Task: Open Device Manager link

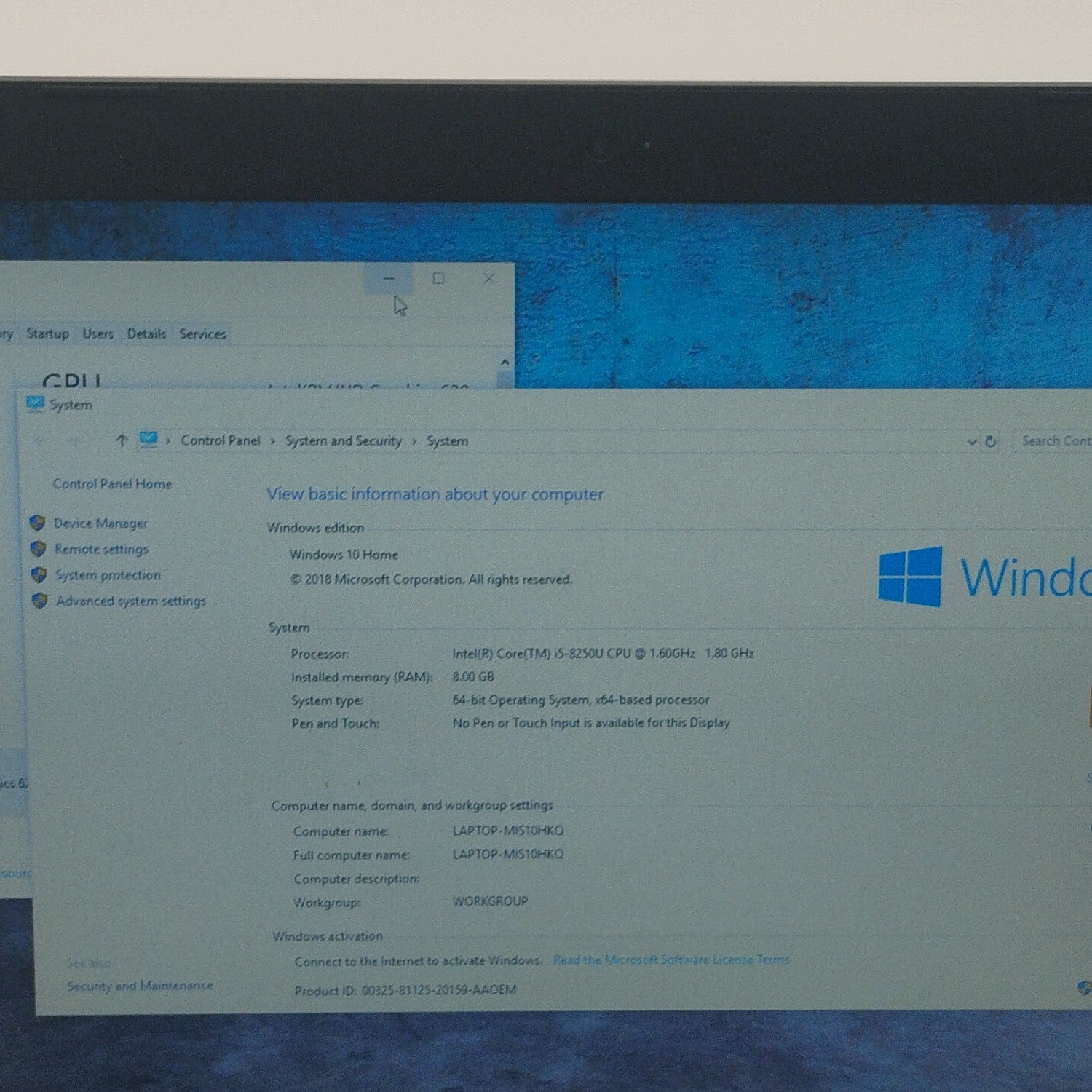Action: [100, 523]
